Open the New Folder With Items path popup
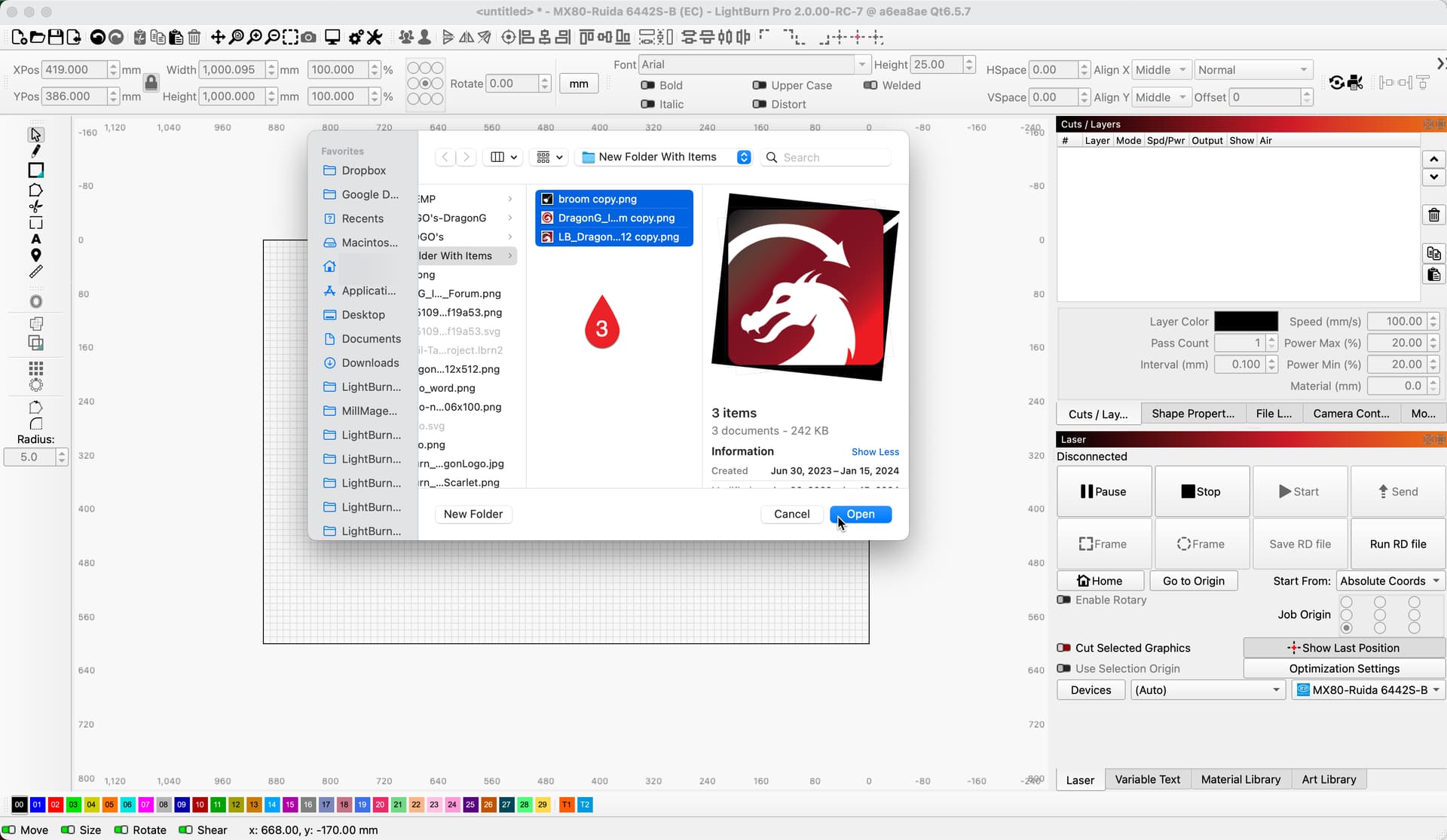This screenshot has height=840, width=1447. 666,157
